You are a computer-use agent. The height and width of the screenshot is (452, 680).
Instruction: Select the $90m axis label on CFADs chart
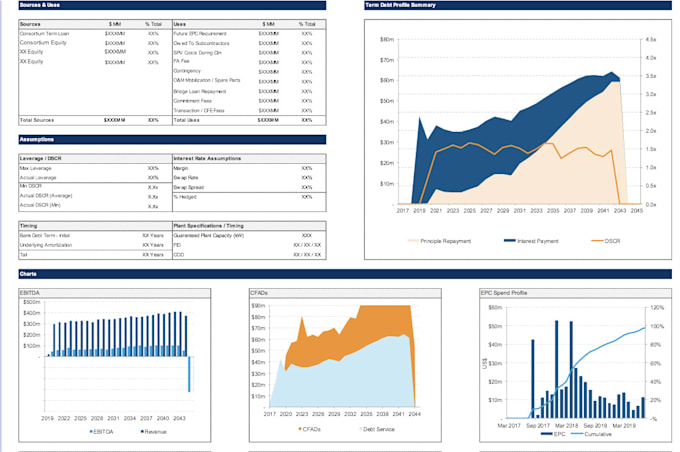[x=258, y=305]
